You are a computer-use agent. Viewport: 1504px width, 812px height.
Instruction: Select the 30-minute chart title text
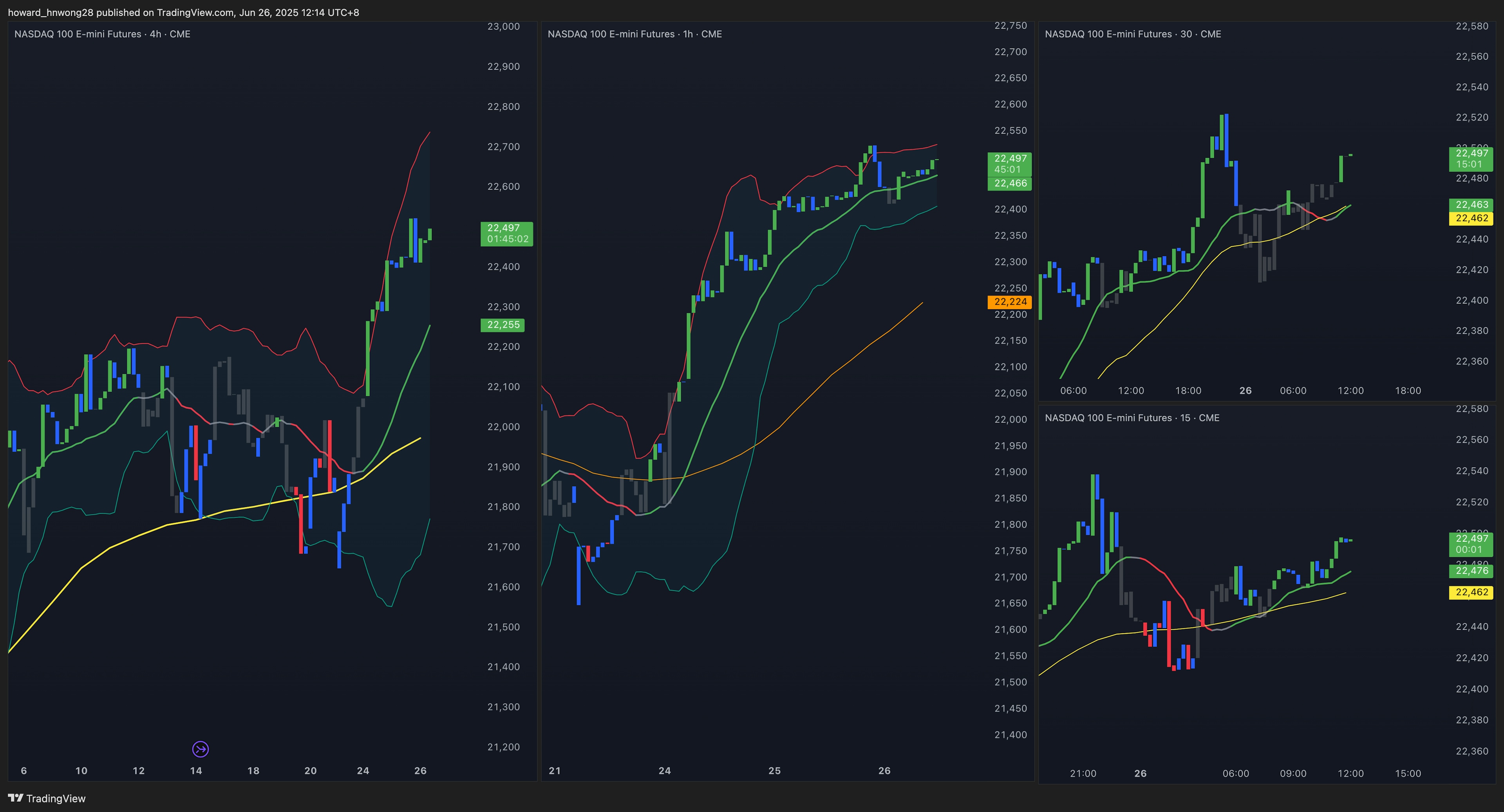coord(1133,34)
